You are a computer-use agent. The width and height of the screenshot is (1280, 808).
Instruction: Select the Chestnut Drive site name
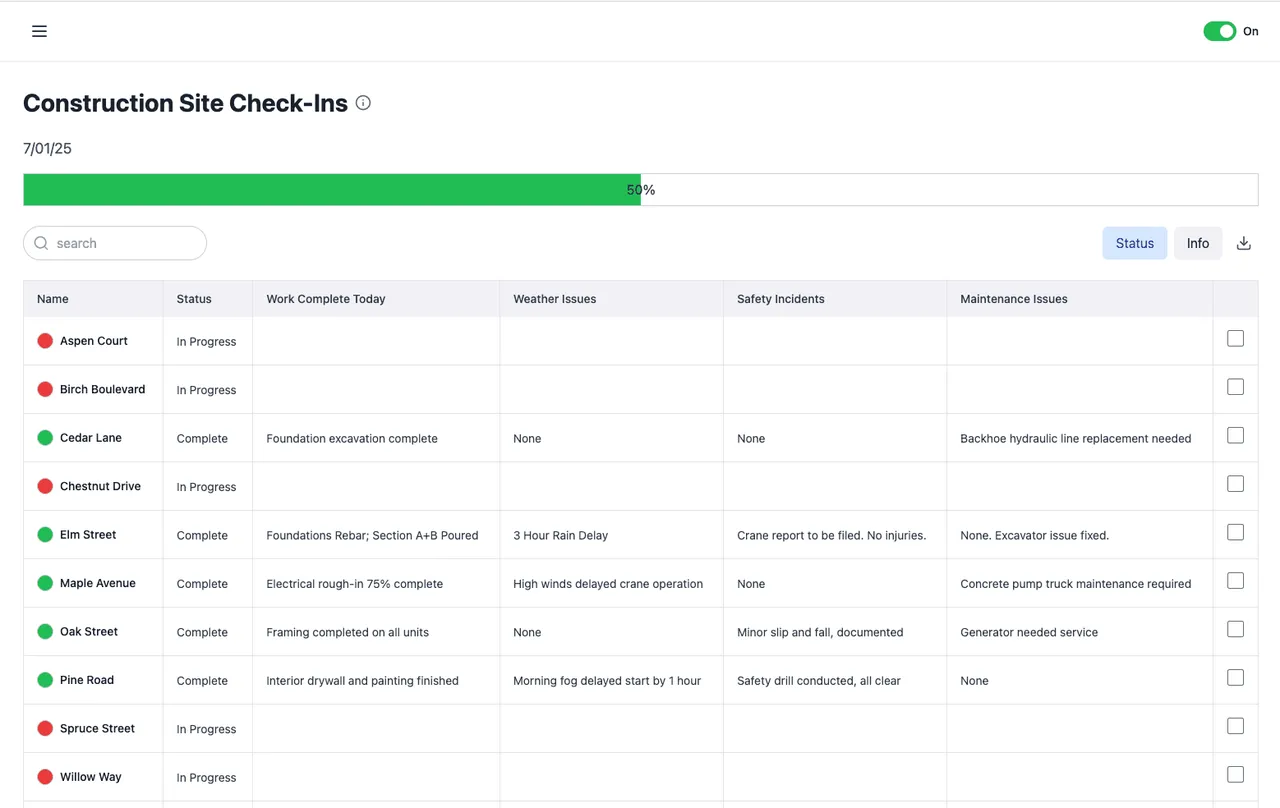(100, 486)
